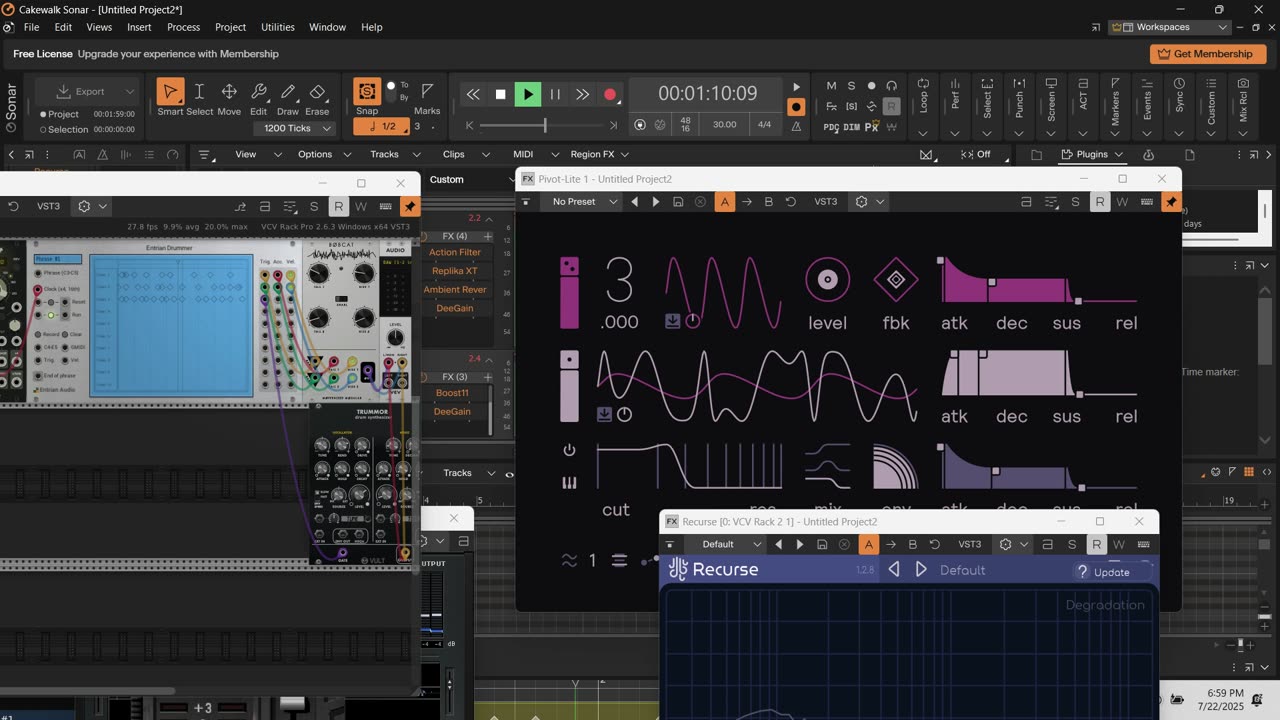The height and width of the screenshot is (720, 1280).
Task: Choose the Select tool
Action: click(x=199, y=92)
